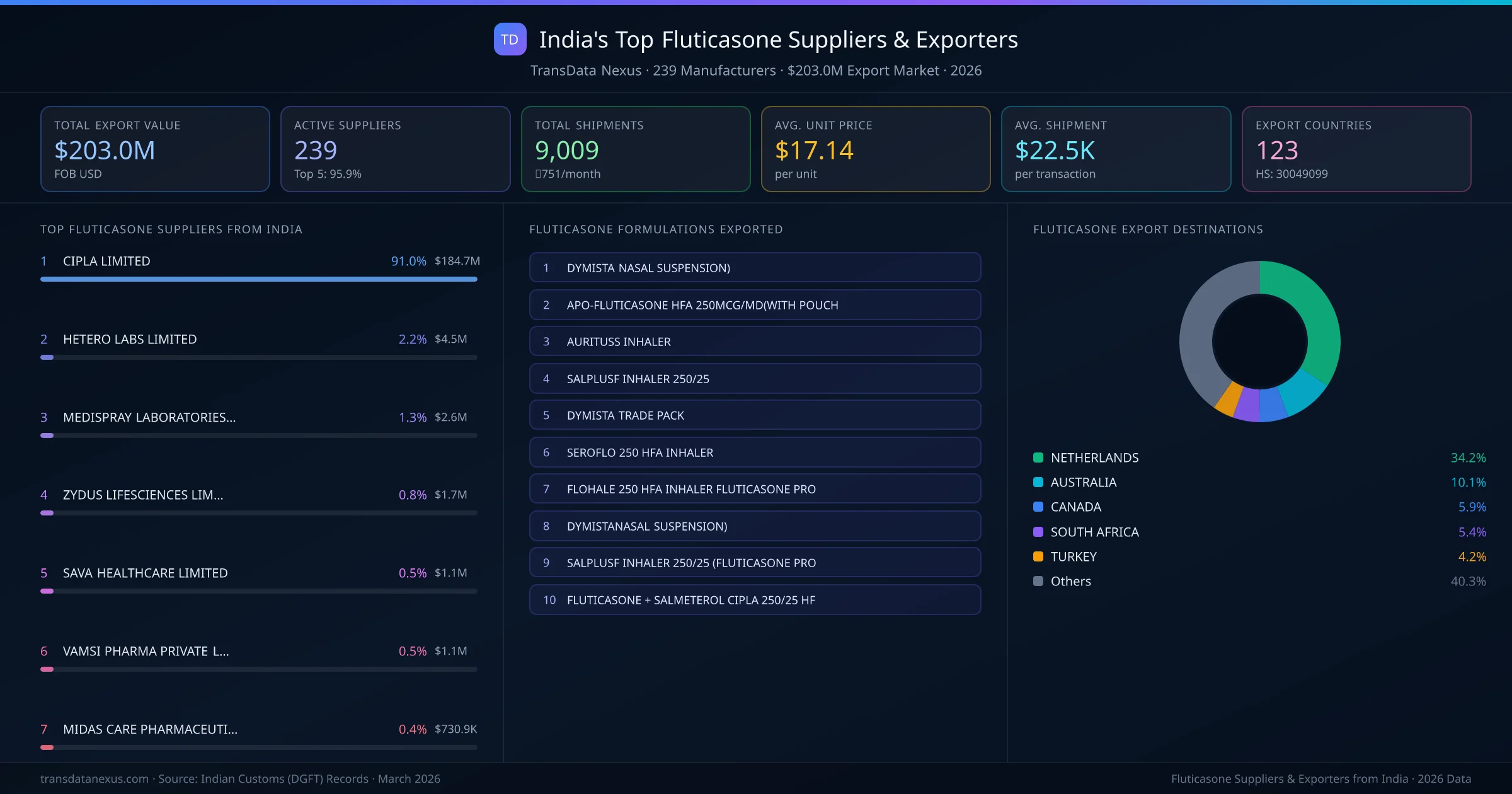Click the TD logo icon in the header
The height and width of the screenshot is (794, 1512).
click(x=509, y=39)
